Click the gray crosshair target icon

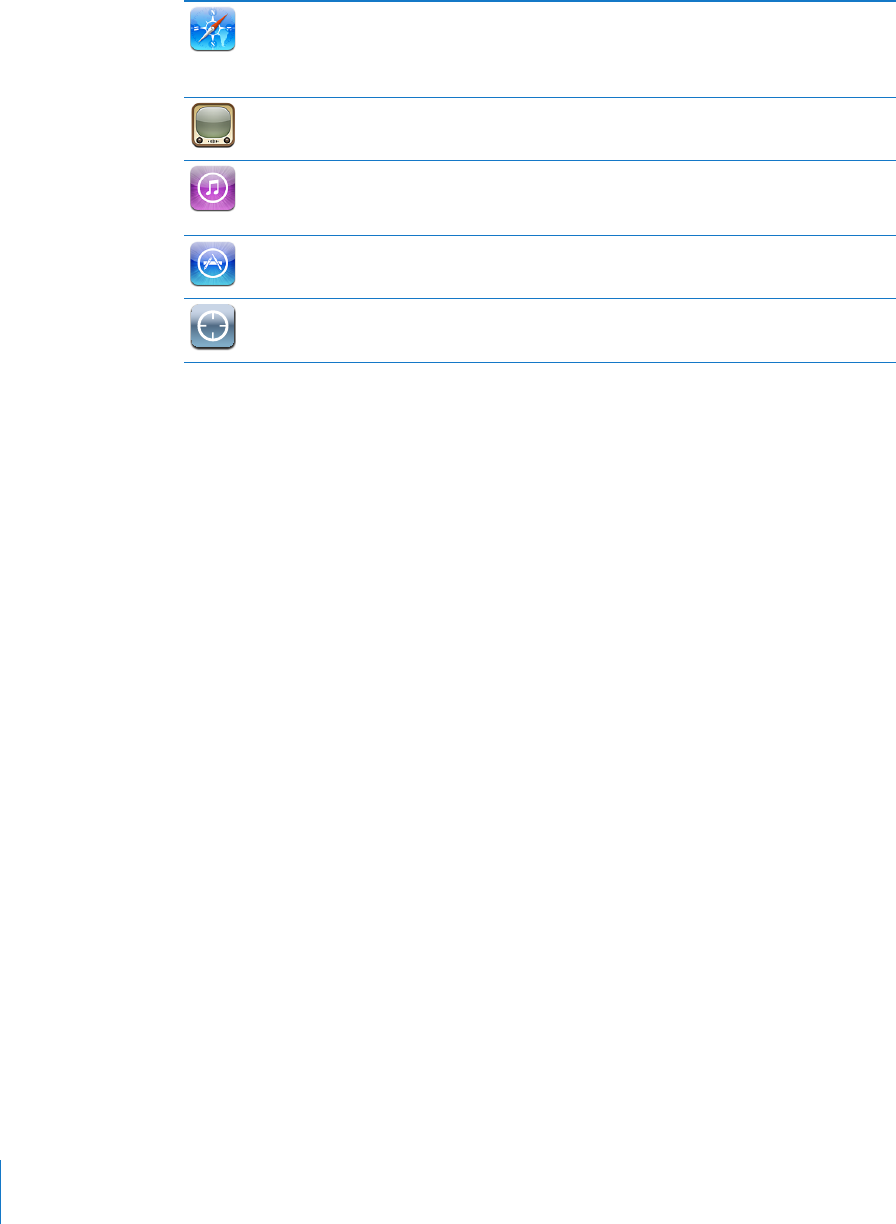[x=212, y=327]
